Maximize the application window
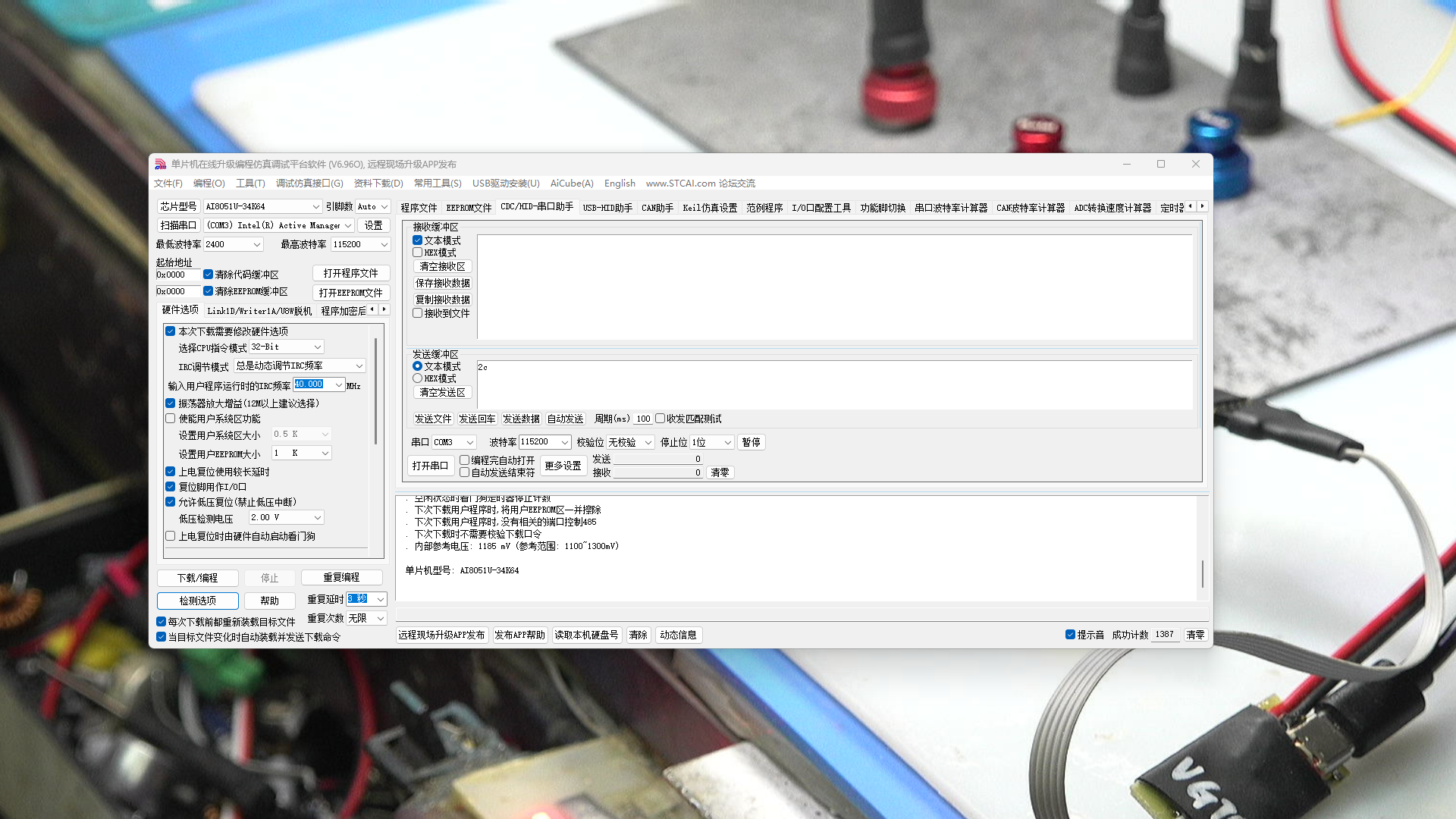This screenshot has height=819, width=1456. pos(1160,164)
